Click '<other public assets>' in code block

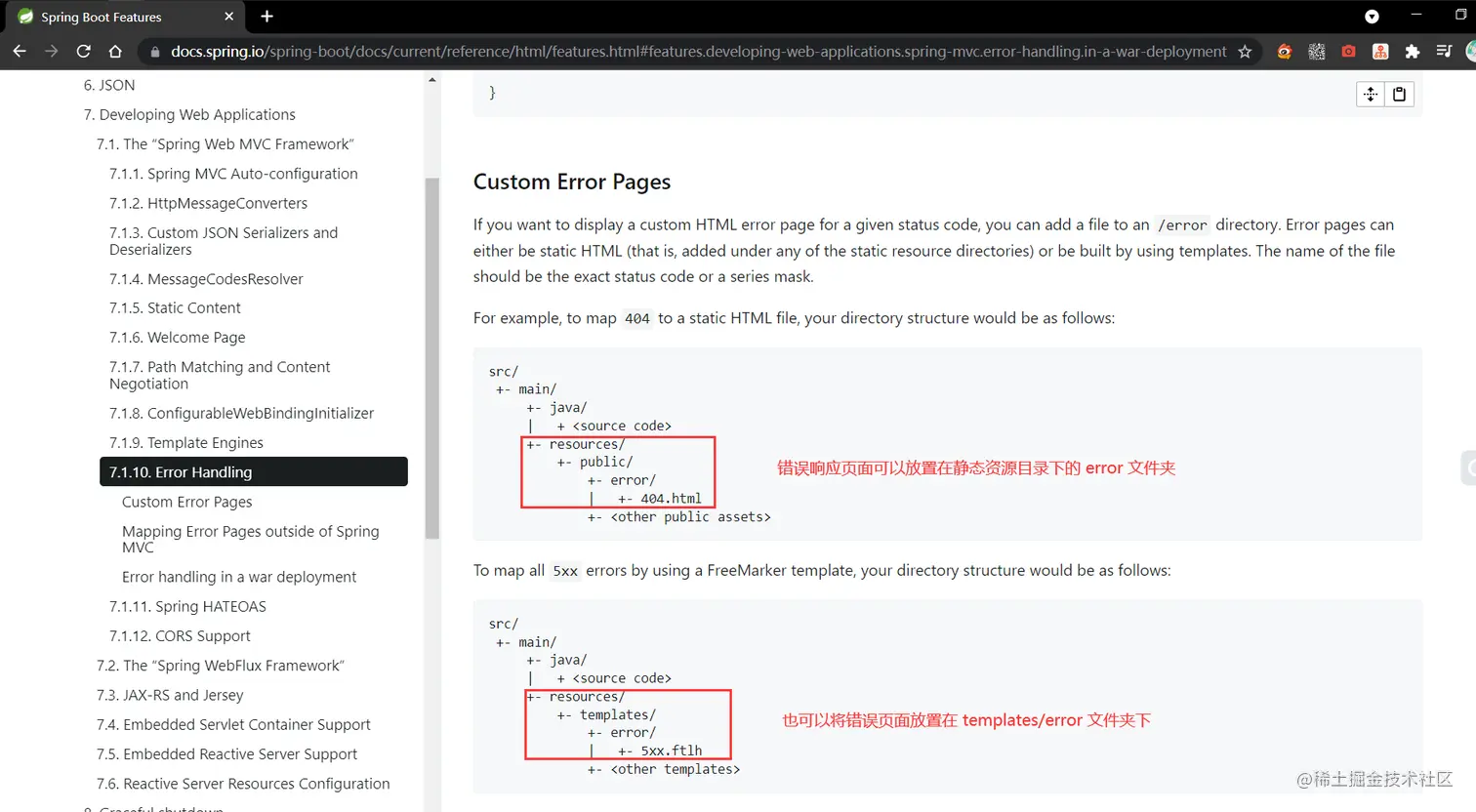click(x=691, y=517)
